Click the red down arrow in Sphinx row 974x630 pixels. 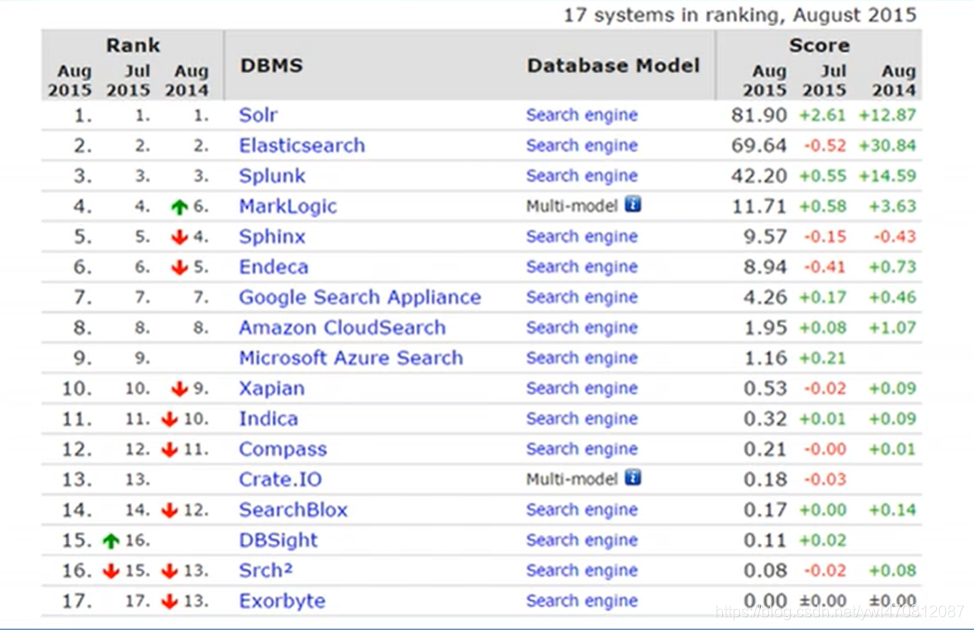(180, 237)
